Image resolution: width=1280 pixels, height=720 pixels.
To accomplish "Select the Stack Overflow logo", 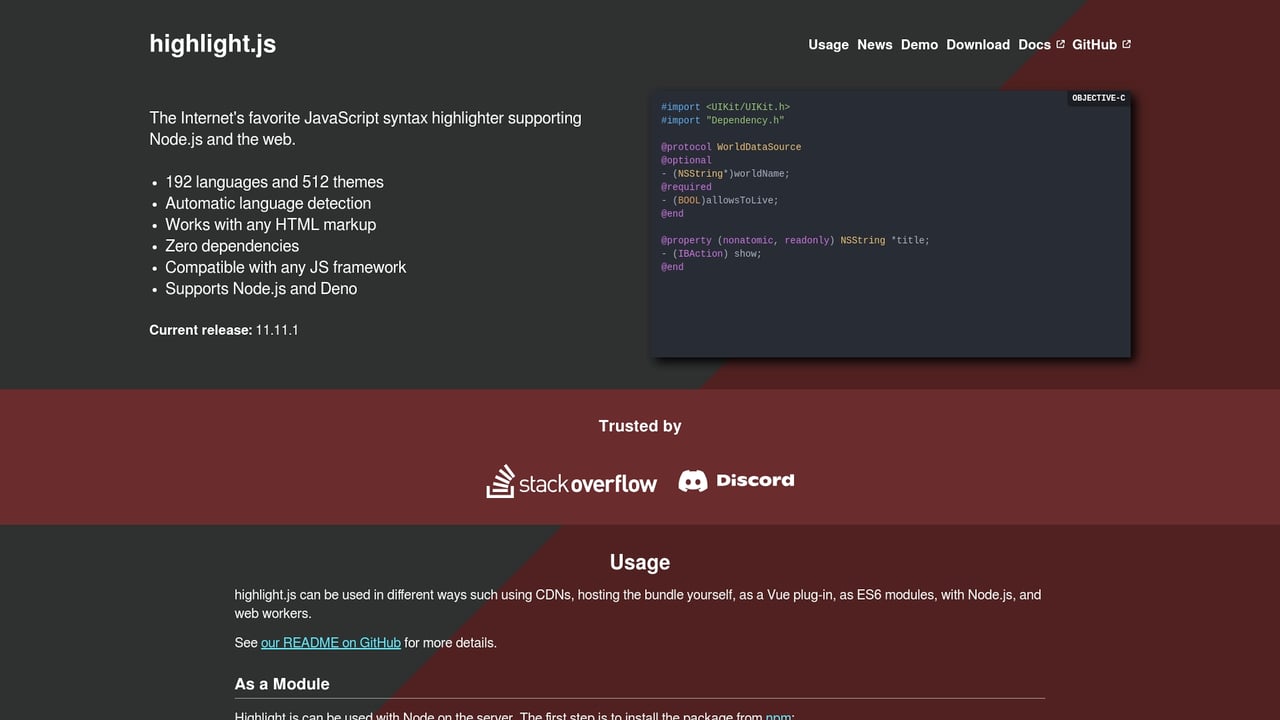I will point(571,481).
